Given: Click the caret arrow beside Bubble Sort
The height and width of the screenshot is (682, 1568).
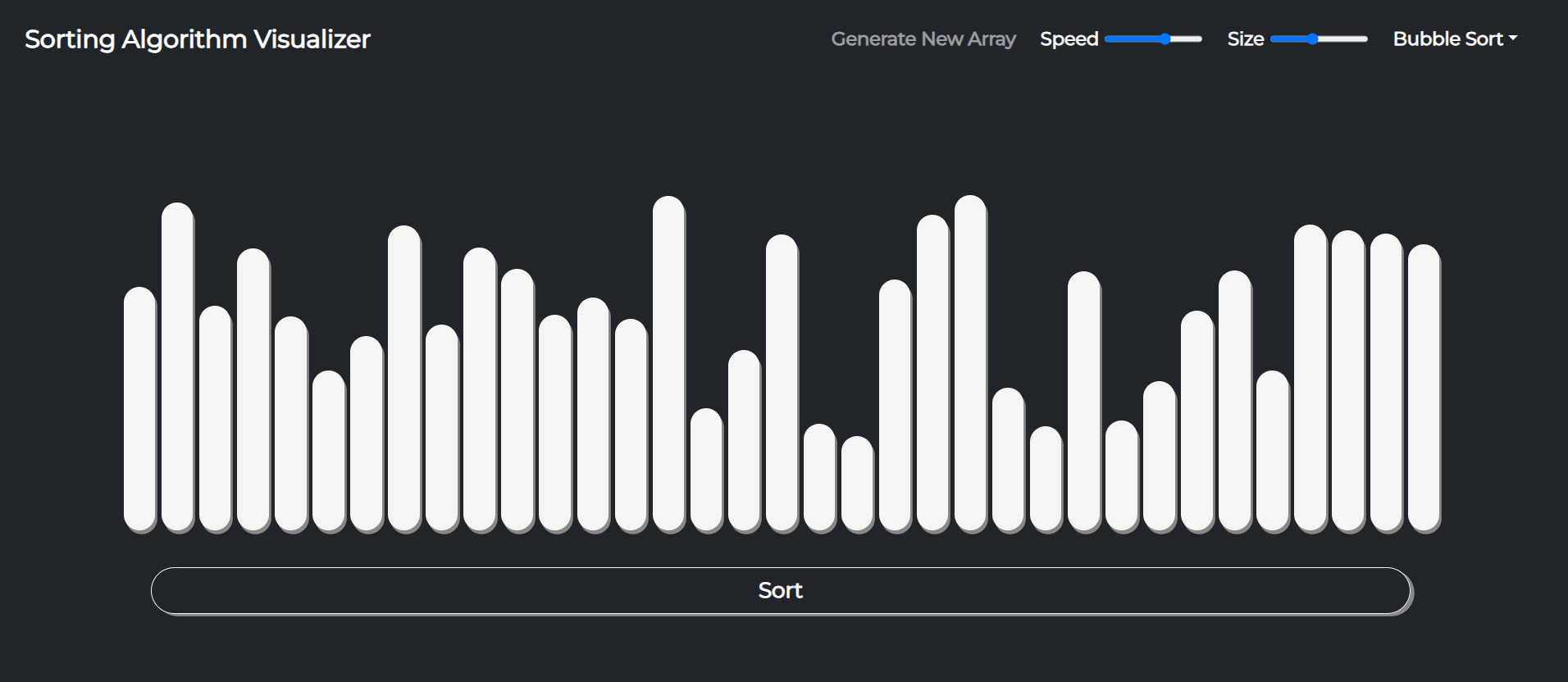Looking at the screenshot, I should (1513, 39).
